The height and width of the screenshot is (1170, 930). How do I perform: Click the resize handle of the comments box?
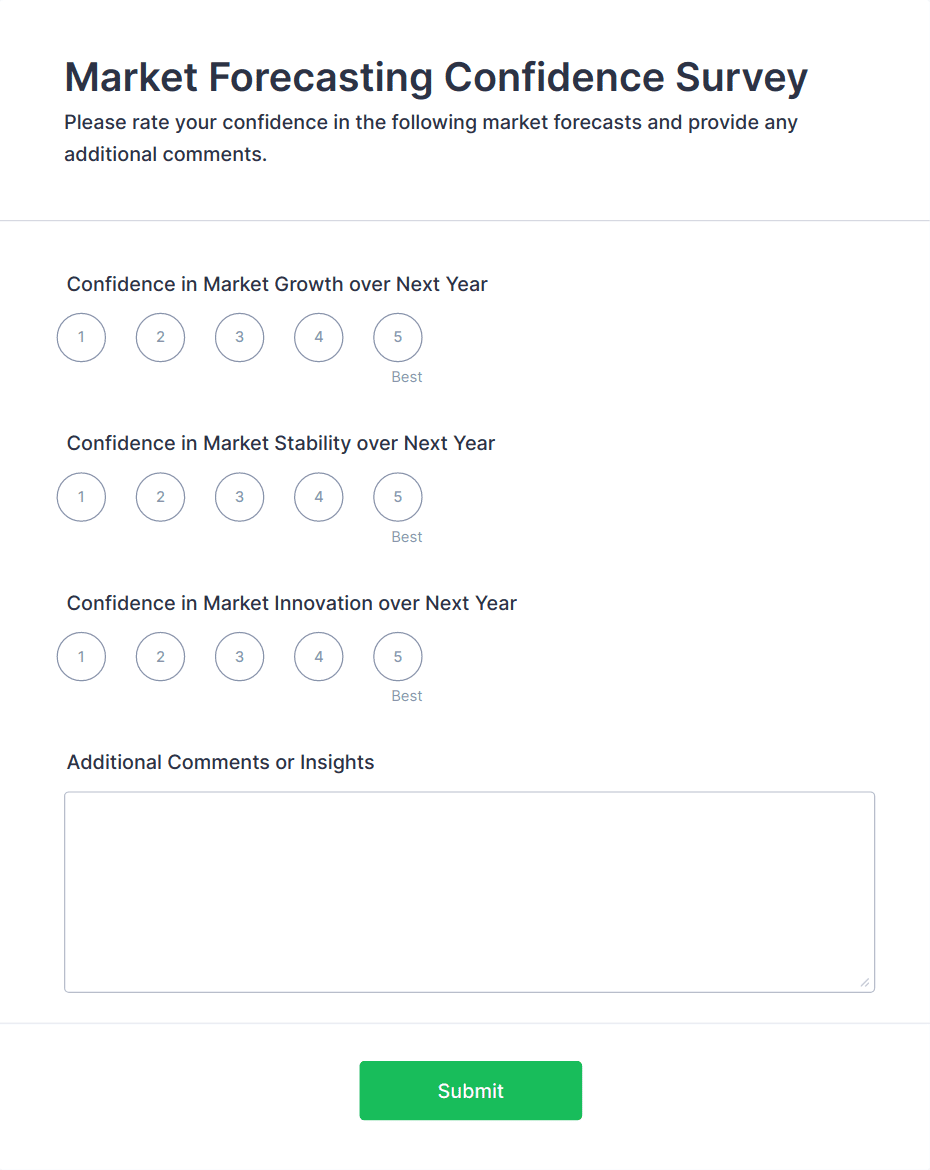tap(866, 982)
